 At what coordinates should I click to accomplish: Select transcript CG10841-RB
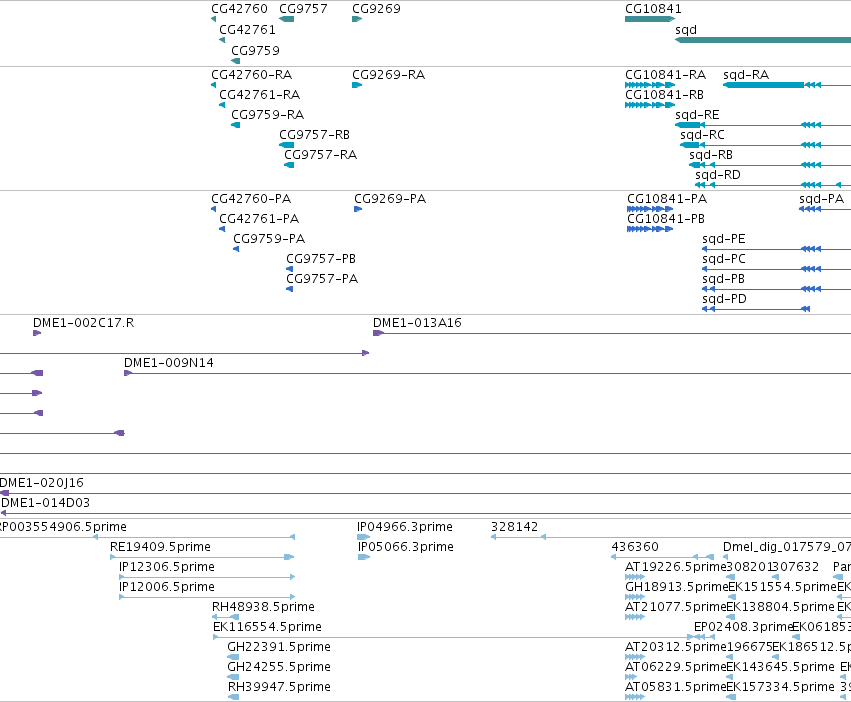pos(664,94)
